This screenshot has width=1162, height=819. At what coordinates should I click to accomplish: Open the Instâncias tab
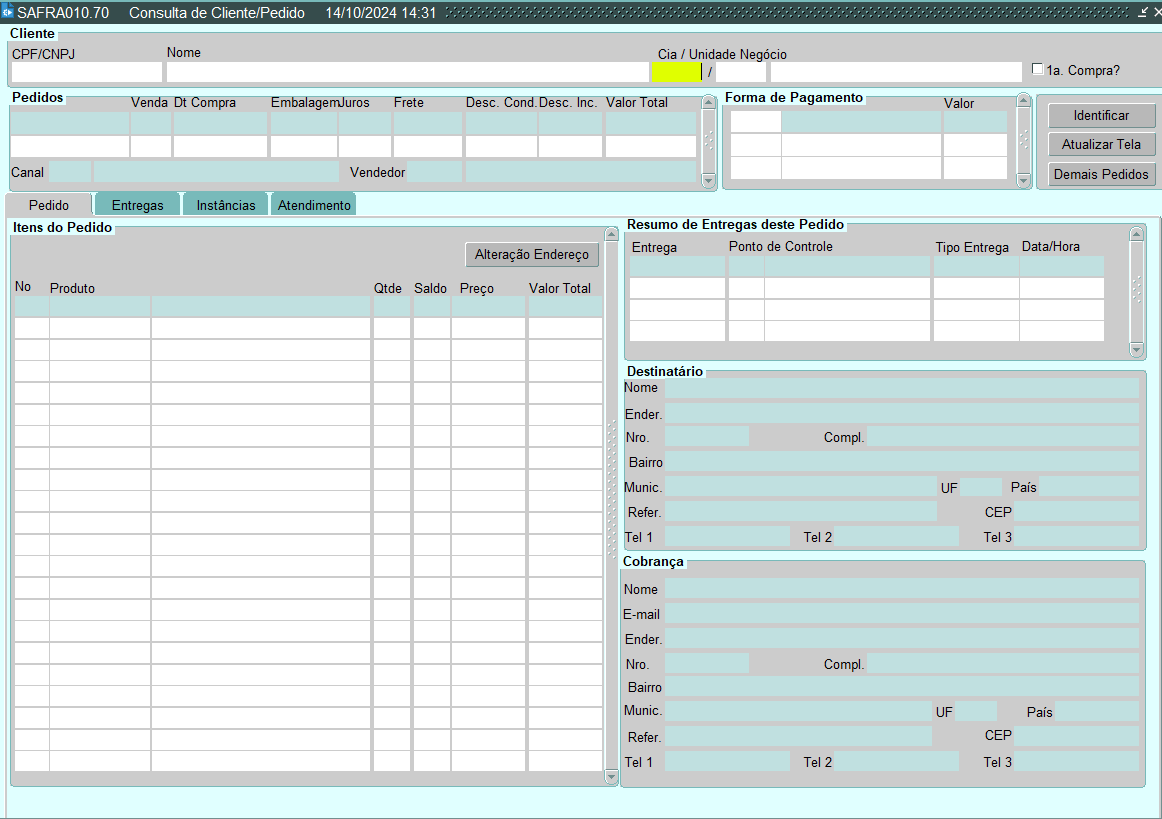225,205
